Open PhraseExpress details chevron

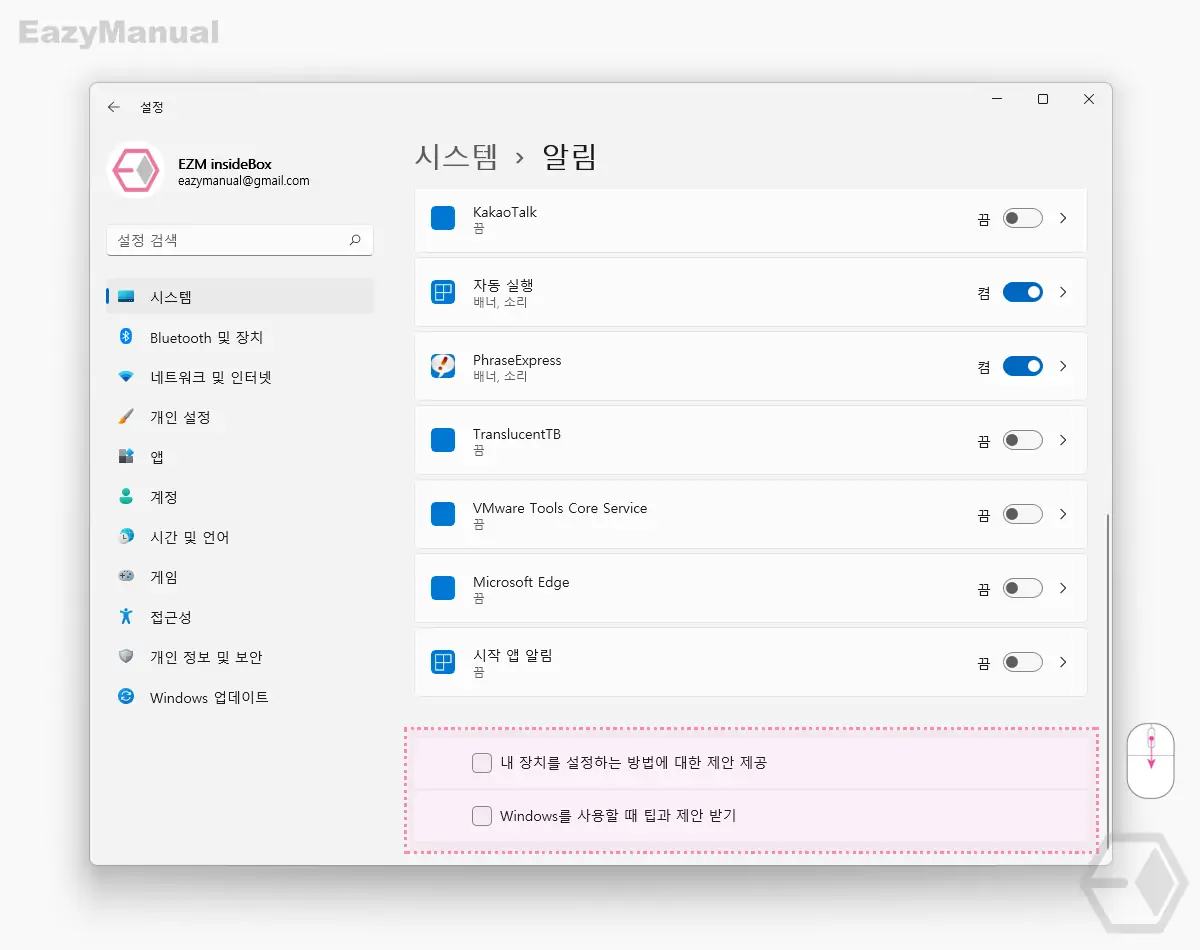pyautogui.click(x=1063, y=366)
